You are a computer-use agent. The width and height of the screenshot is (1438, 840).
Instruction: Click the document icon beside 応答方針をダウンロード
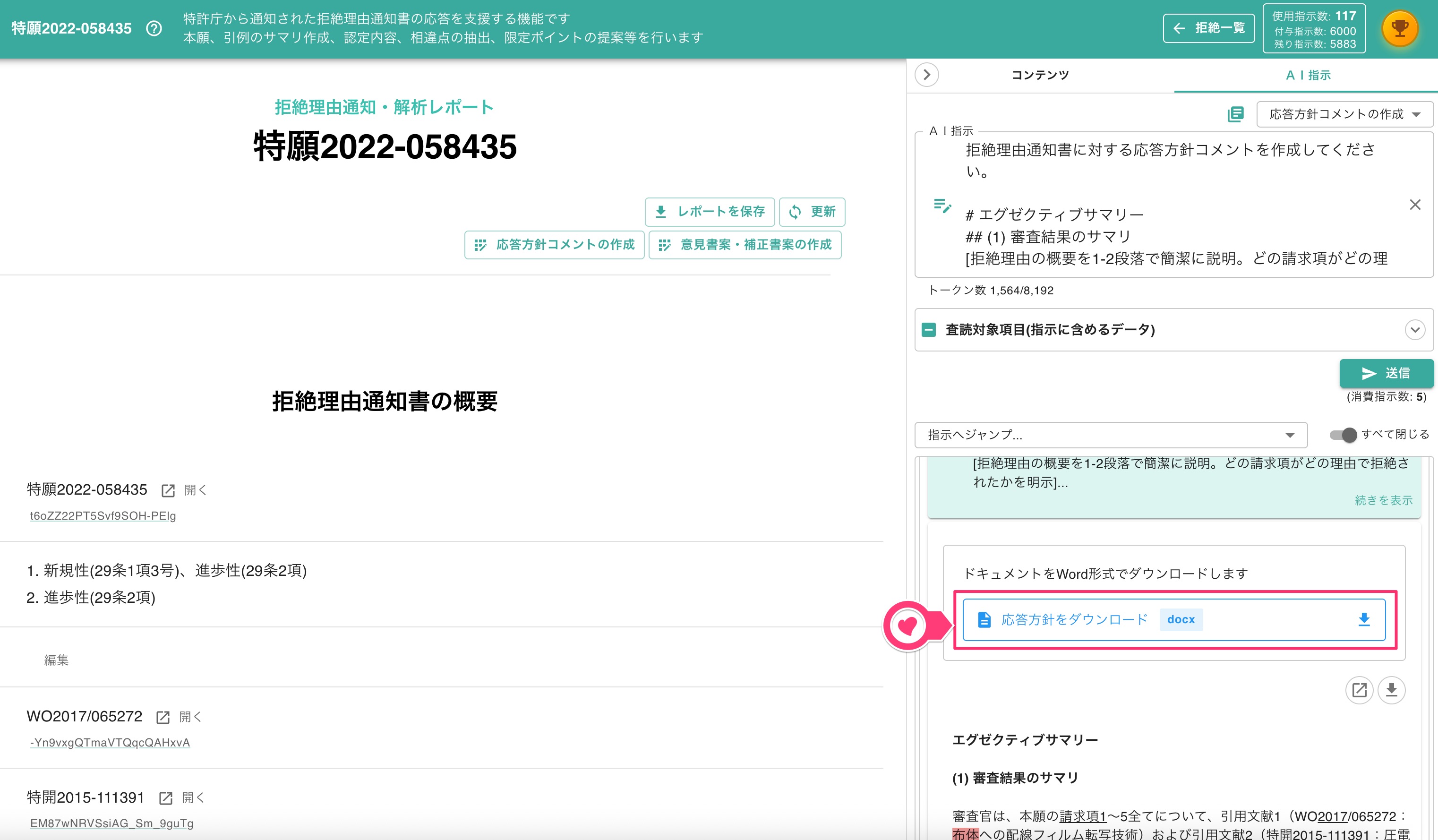[x=984, y=619]
